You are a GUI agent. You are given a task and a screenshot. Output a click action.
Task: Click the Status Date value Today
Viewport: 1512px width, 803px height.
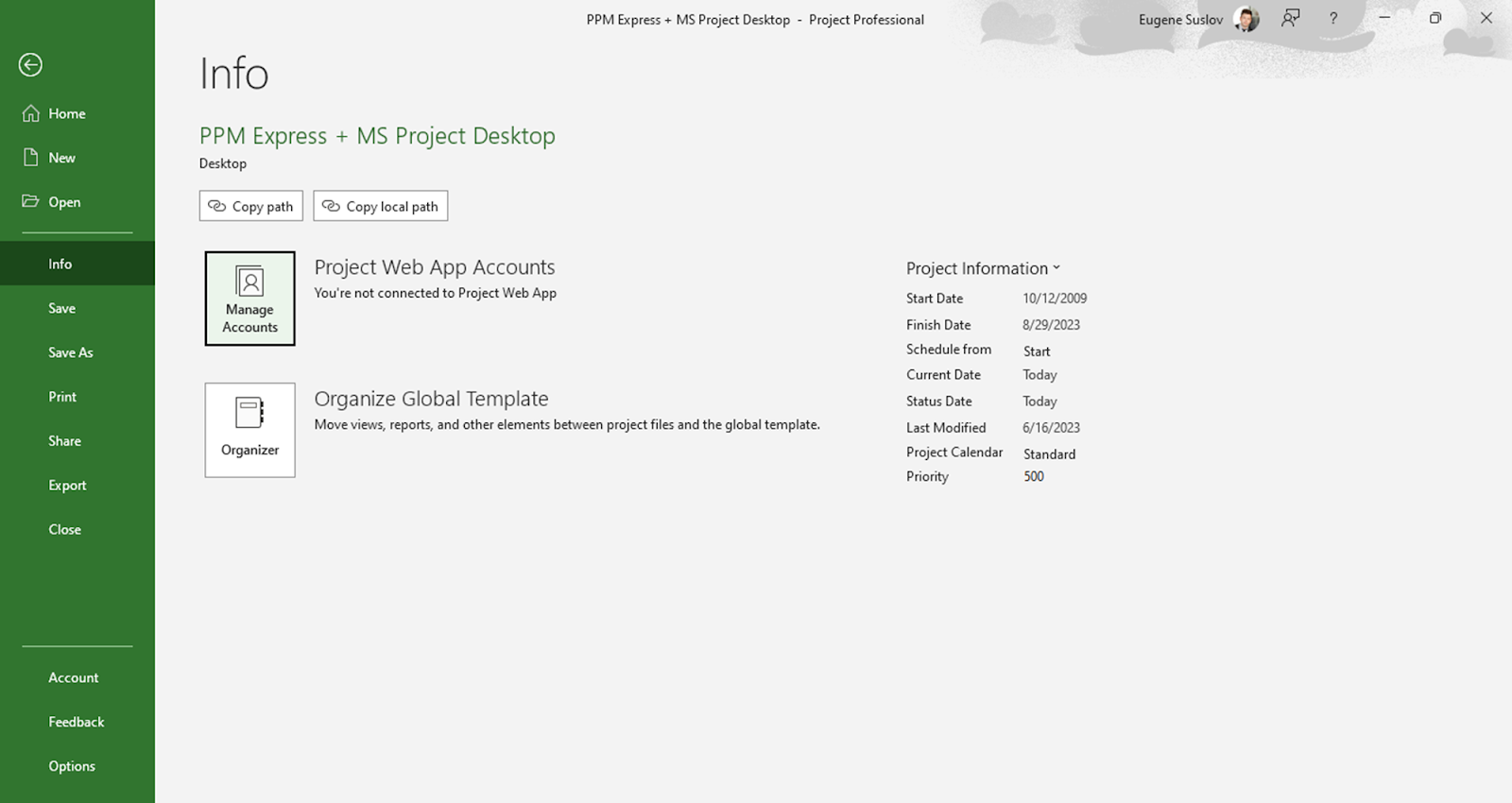[1039, 401]
